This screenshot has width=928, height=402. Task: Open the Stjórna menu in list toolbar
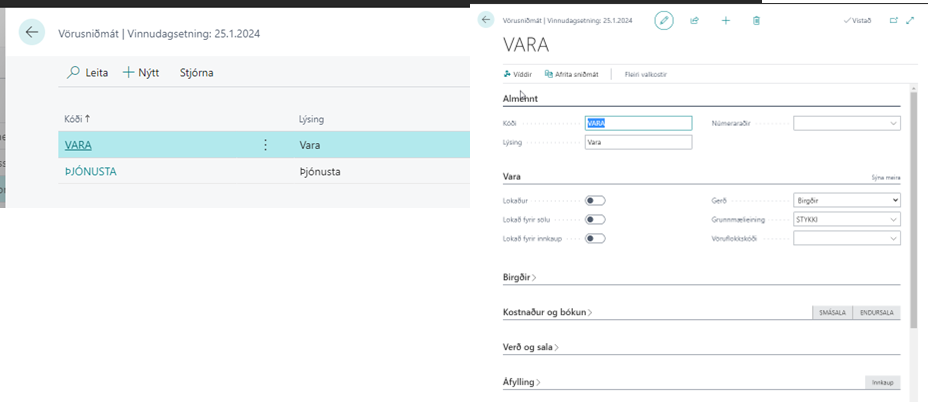point(196,73)
